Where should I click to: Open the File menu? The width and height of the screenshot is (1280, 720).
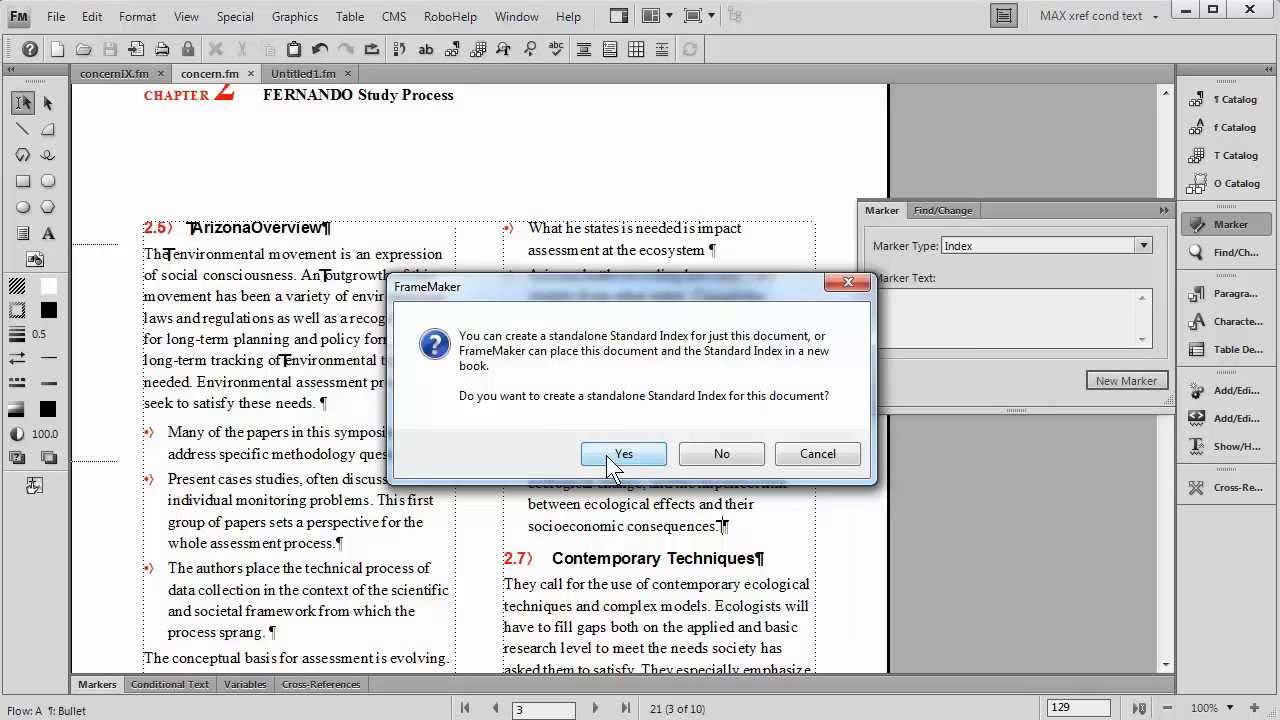56,17
